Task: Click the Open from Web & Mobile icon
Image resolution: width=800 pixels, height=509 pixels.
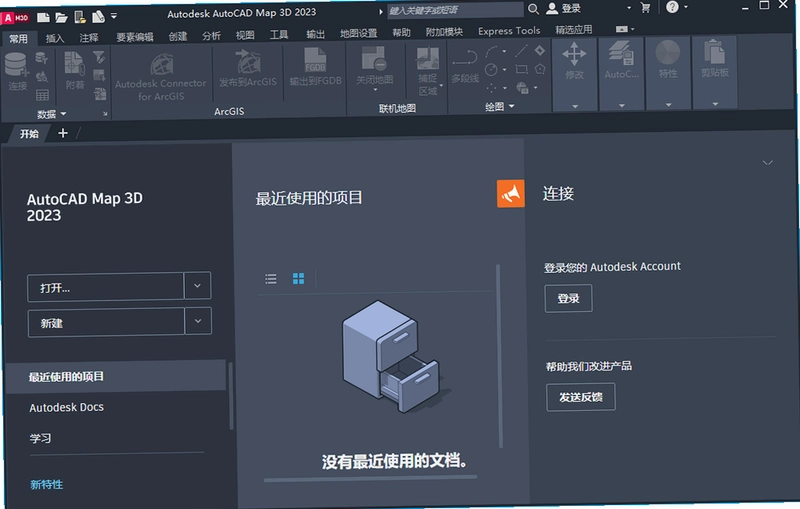Action: (80, 17)
